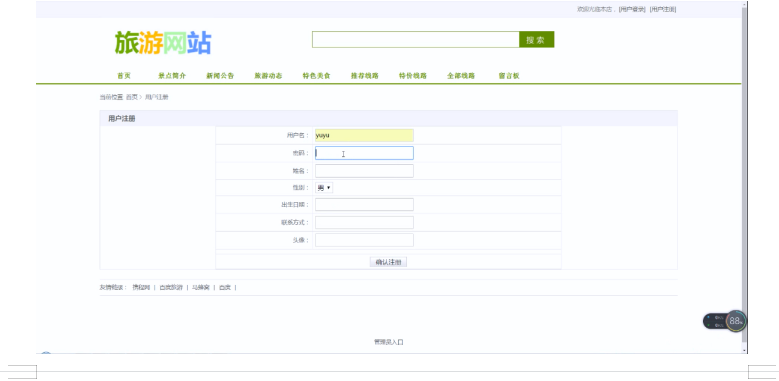The image size is (779, 381).
Task: Open the 性别 gender dropdown
Action: point(324,188)
